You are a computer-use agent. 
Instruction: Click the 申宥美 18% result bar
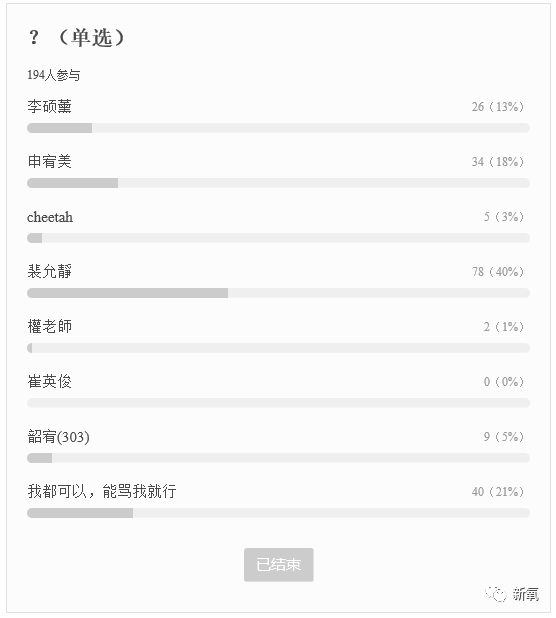(x=278, y=183)
